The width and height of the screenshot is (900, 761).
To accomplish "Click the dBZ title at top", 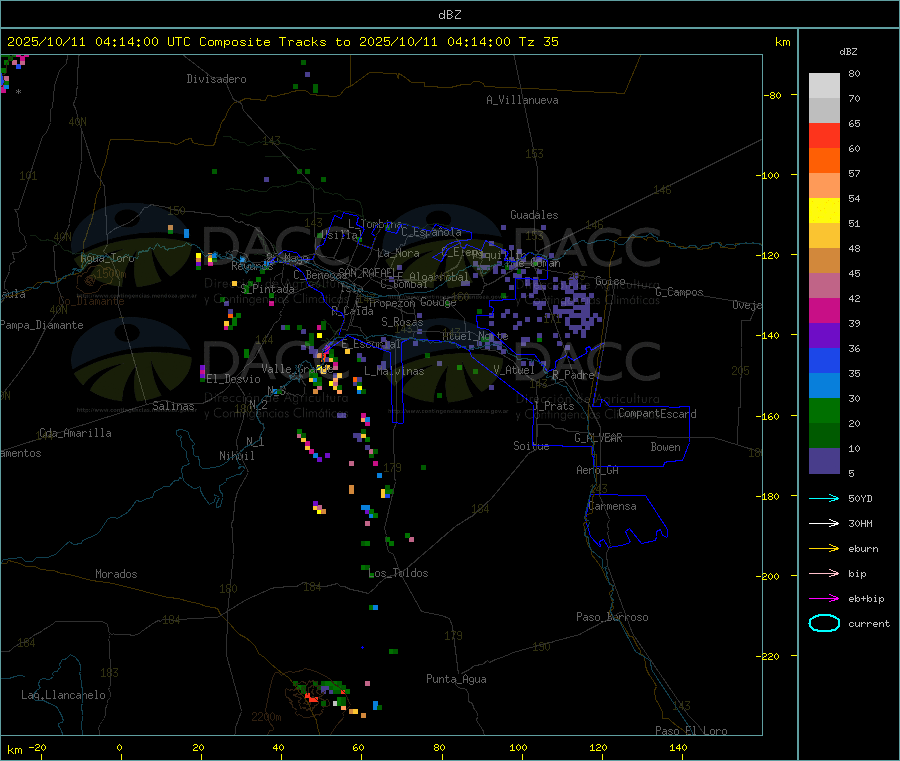I will tap(449, 14).
